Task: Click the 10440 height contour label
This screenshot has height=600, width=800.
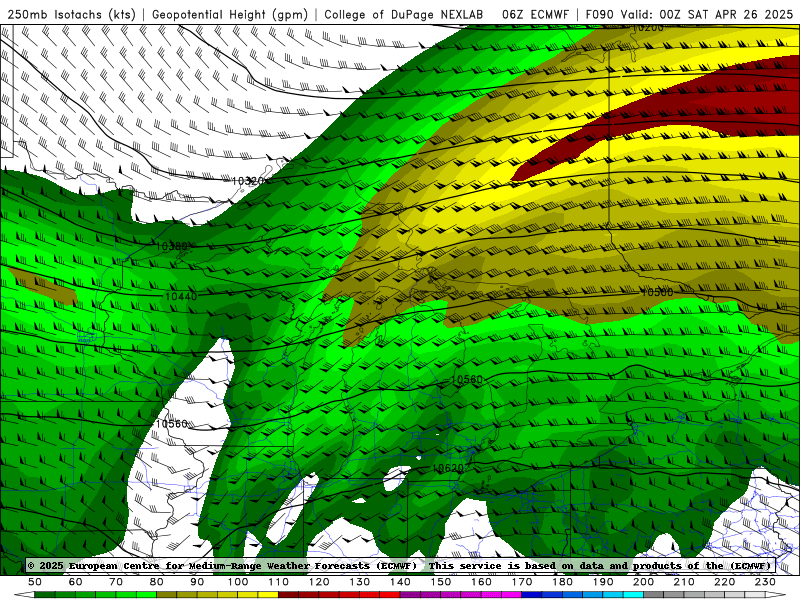Action: [x=181, y=296]
